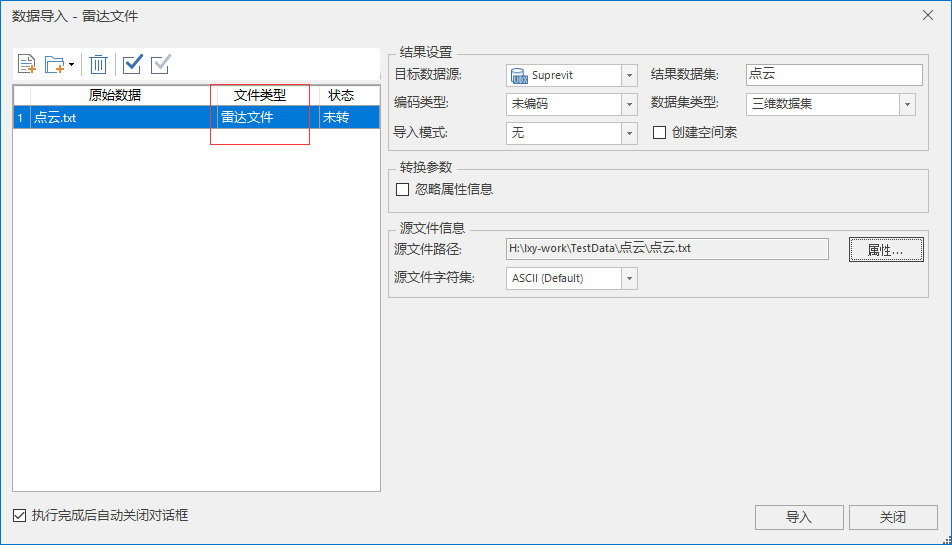
Task: Click the Suprevit datasource icon
Action: pos(519,76)
